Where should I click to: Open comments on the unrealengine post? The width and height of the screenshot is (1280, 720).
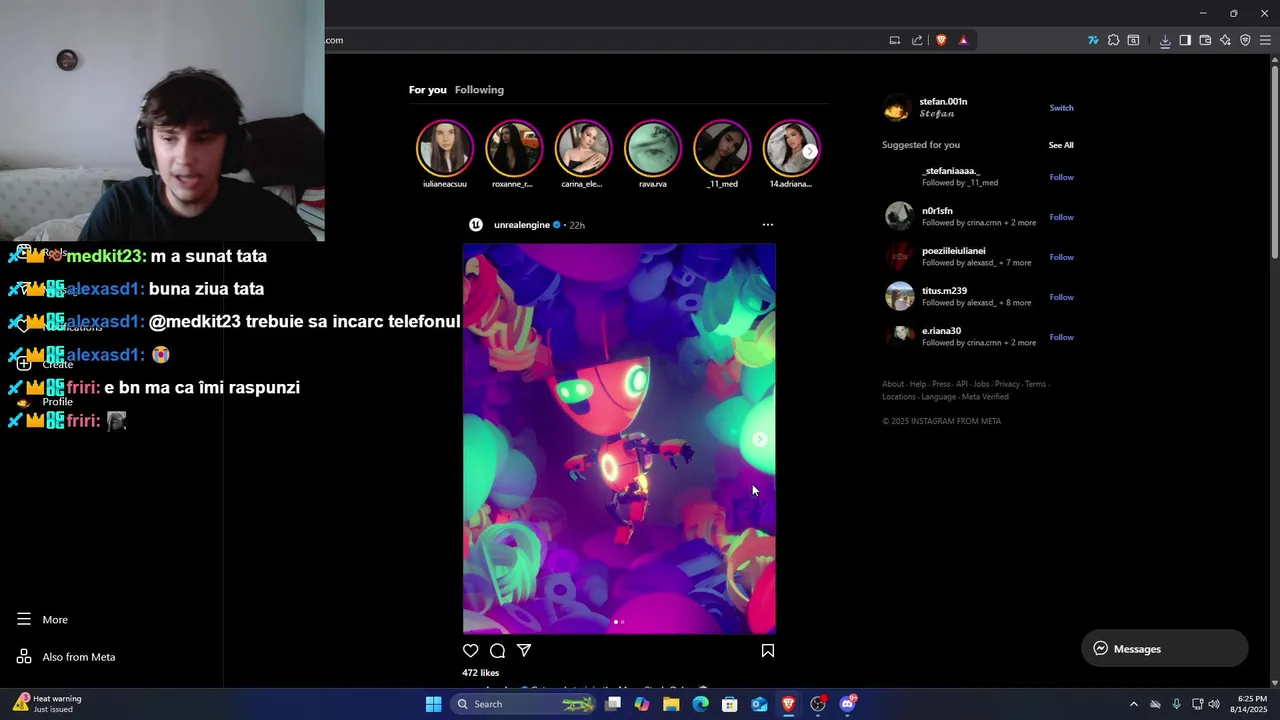[x=497, y=650]
